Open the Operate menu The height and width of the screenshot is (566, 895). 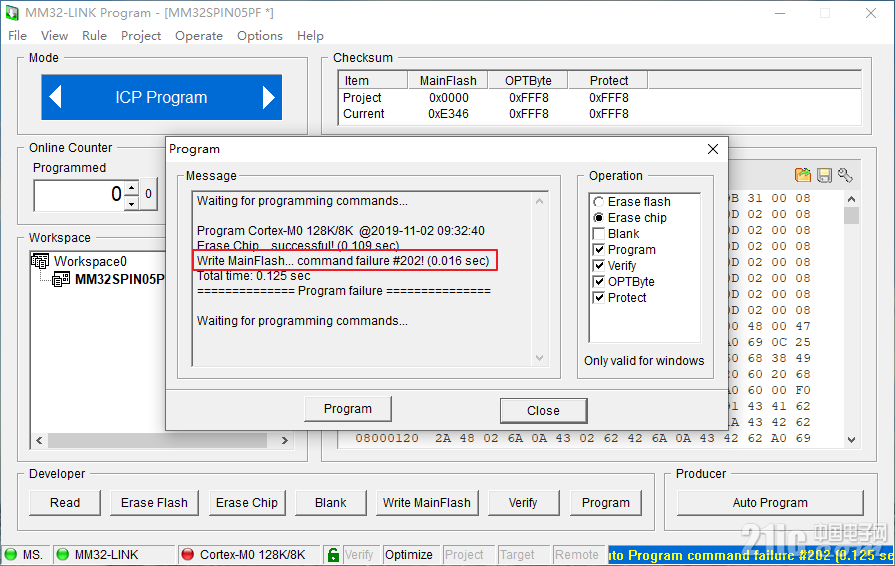point(199,36)
